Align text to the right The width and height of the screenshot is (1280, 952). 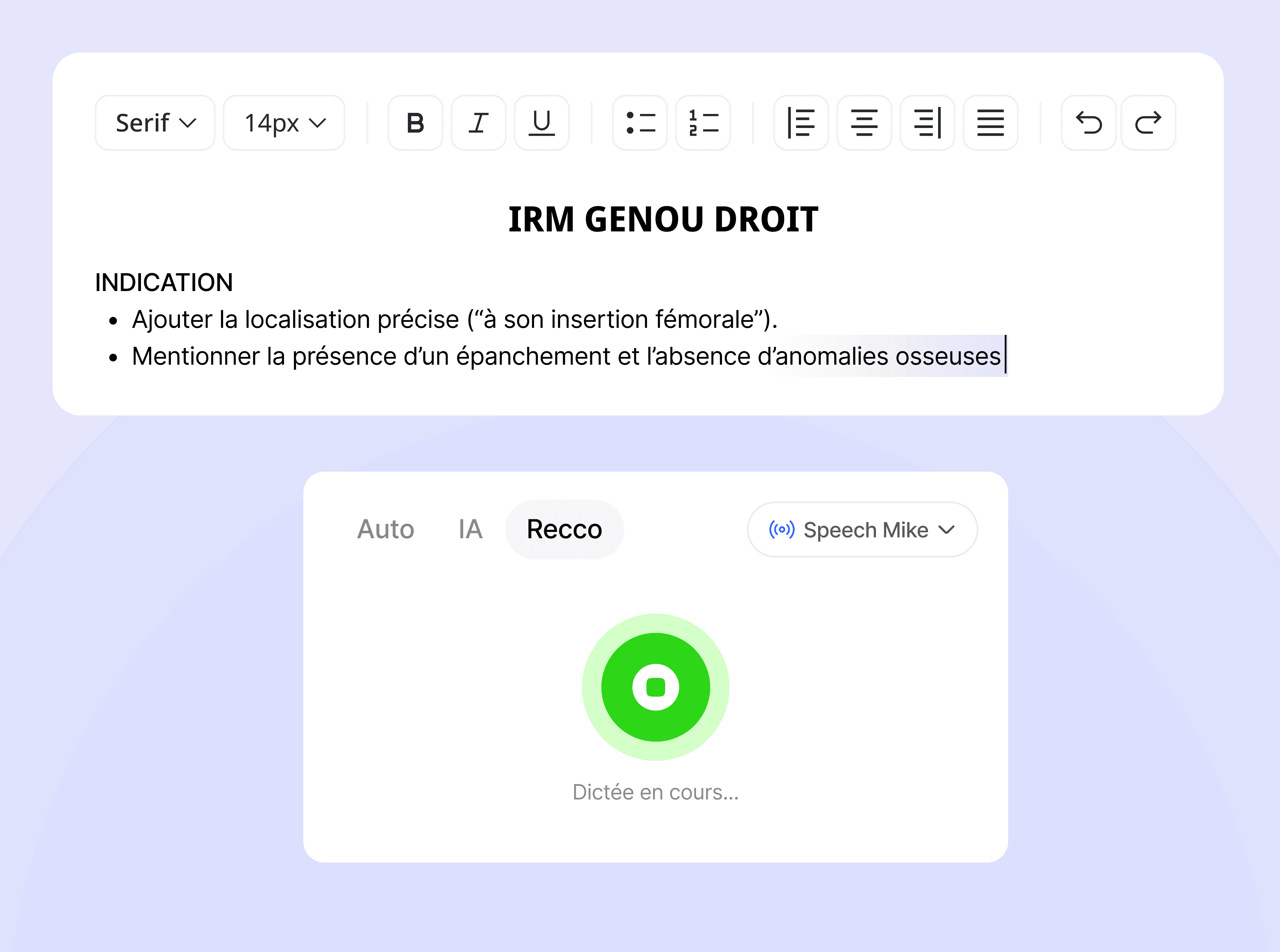[x=927, y=123]
